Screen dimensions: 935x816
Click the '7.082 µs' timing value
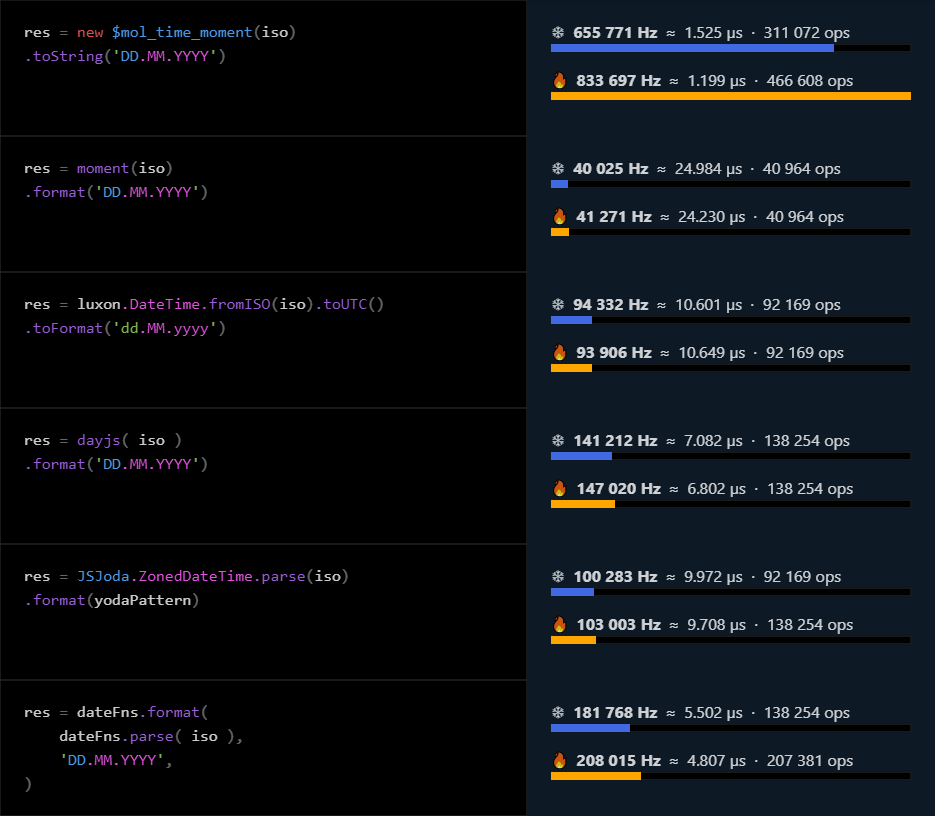(x=713, y=441)
